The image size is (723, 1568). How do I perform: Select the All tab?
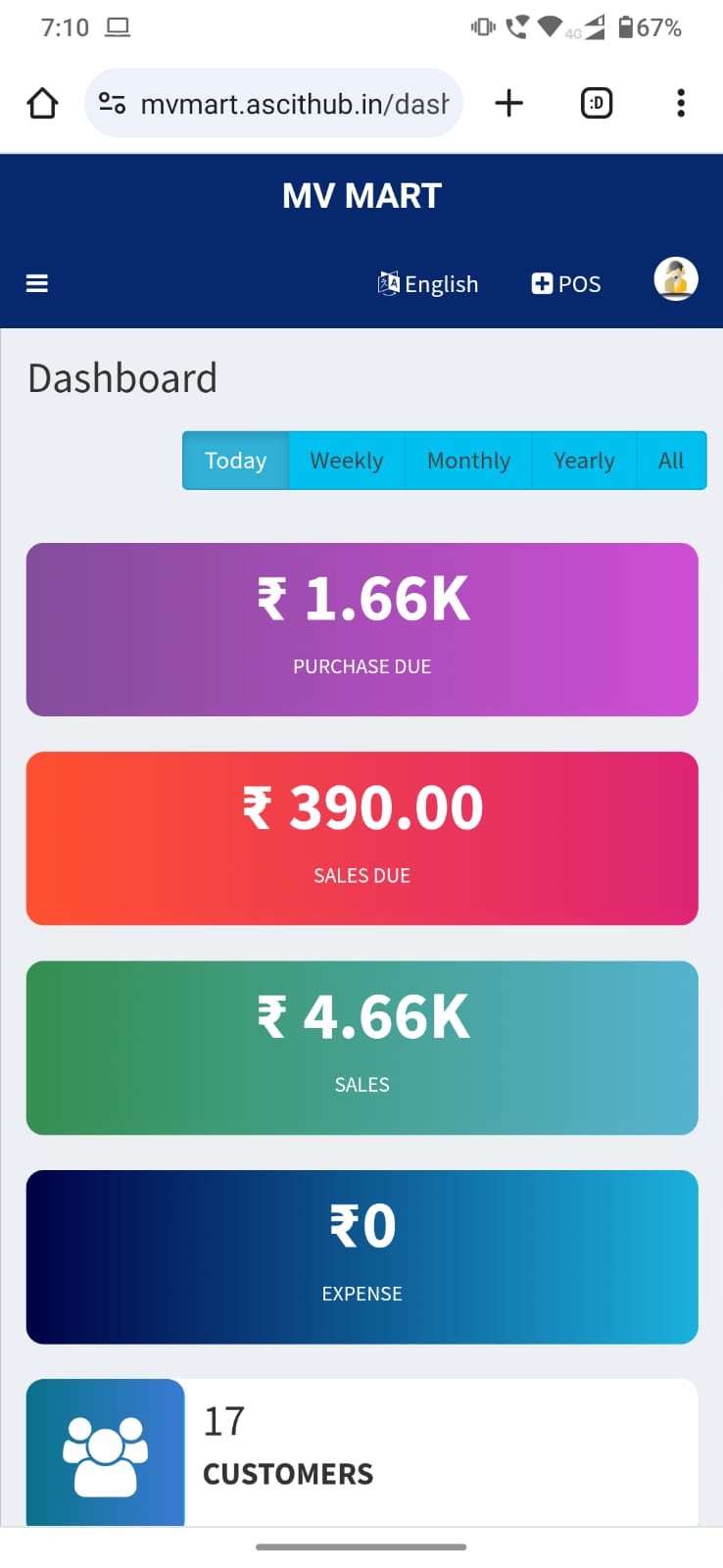click(671, 461)
